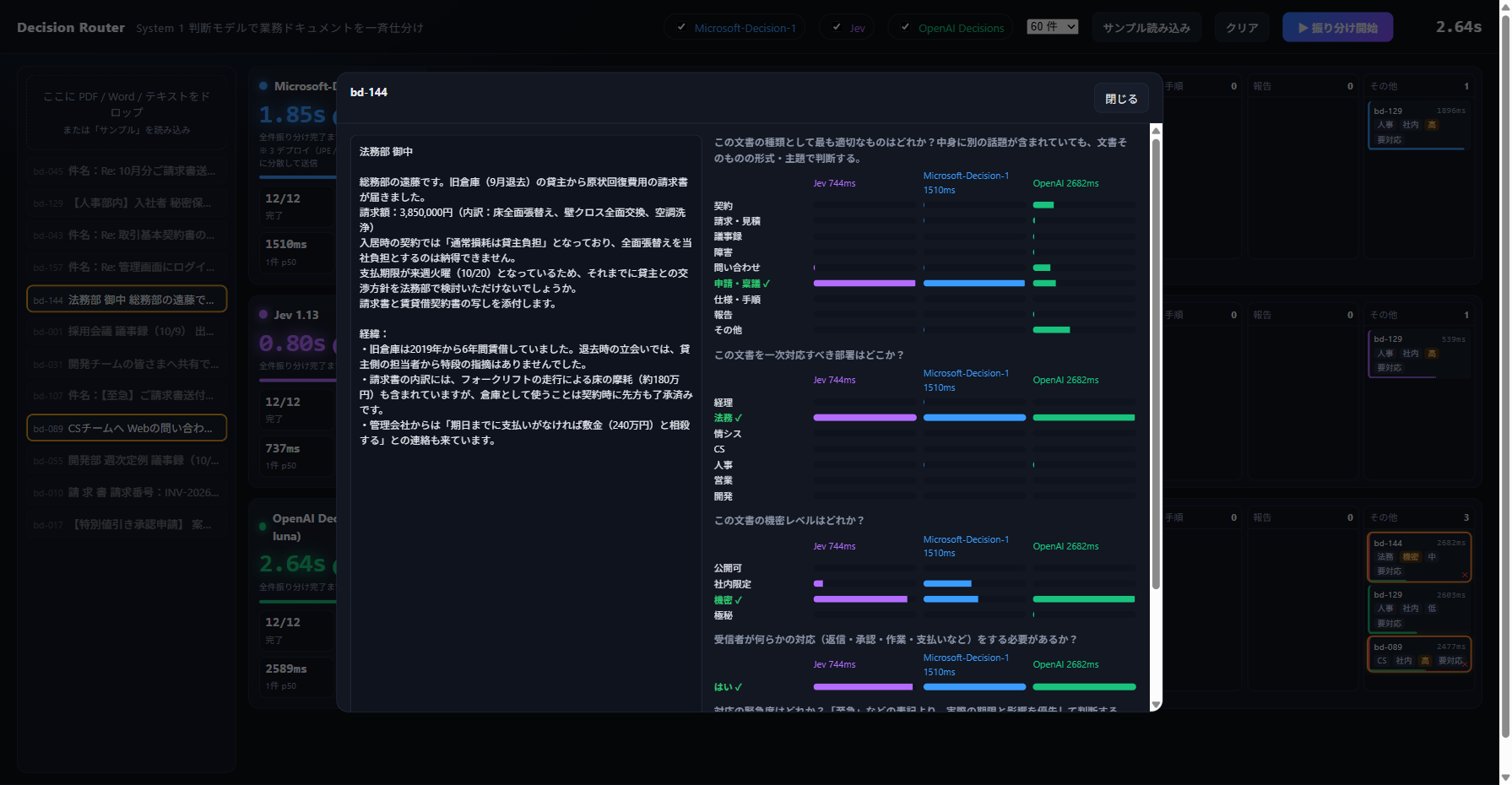Start routing with the 振り分け開始 button
This screenshot has height=785, width=1512.
1337,28
